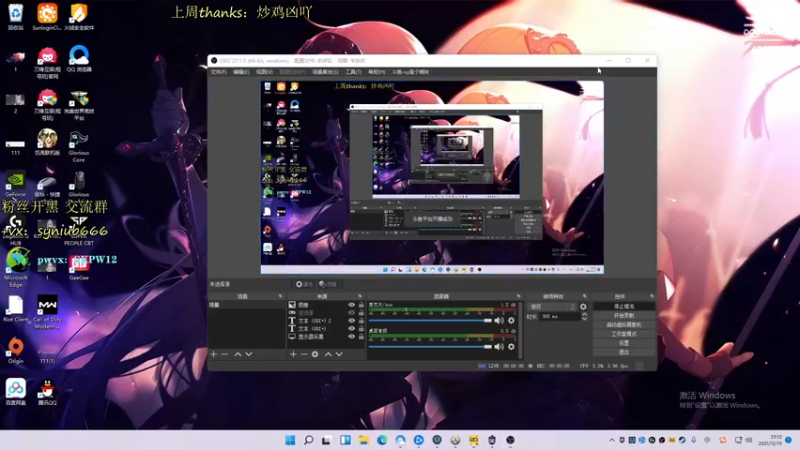The width and height of the screenshot is (800, 450).
Task: Click the 时长 300 ms duration field
Action: (x=560, y=317)
